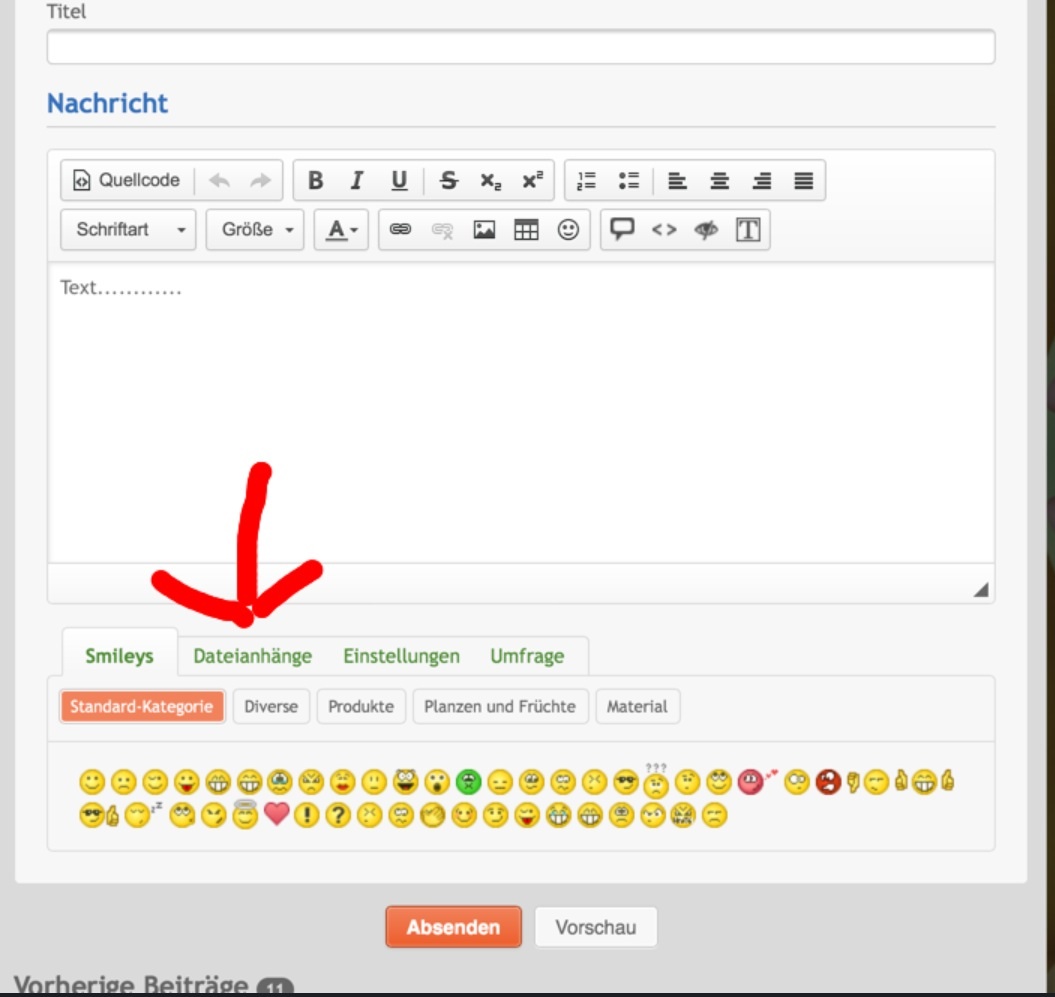Image resolution: width=1055 pixels, height=997 pixels.
Task: Click the Titel input field
Action: (x=520, y=47)
